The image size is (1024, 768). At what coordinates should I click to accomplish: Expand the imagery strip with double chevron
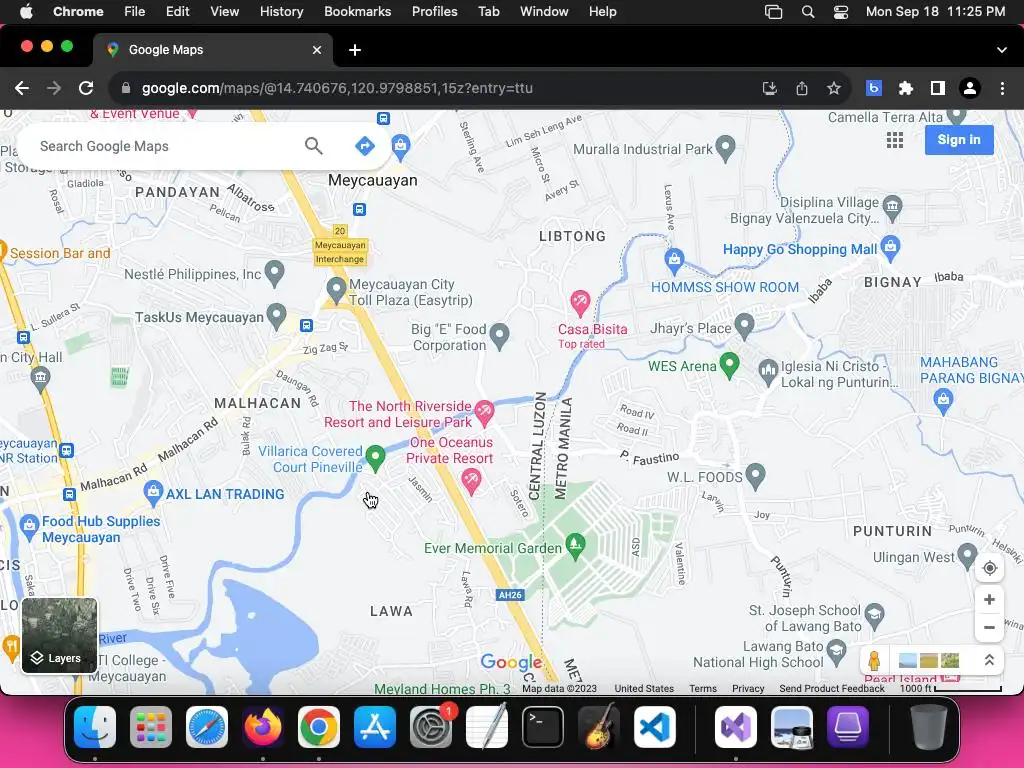coord(989,660)
